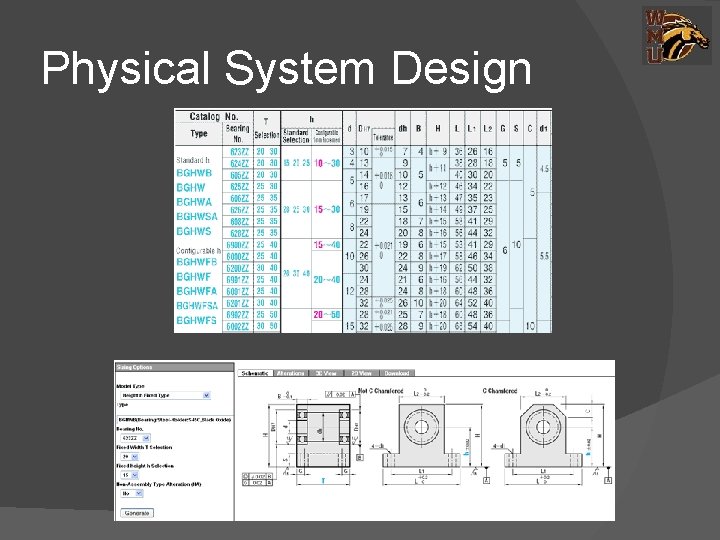This screenshot has height=540, width=720.
Task: Click the configurable h range 20~50
Action: [327, 315]
